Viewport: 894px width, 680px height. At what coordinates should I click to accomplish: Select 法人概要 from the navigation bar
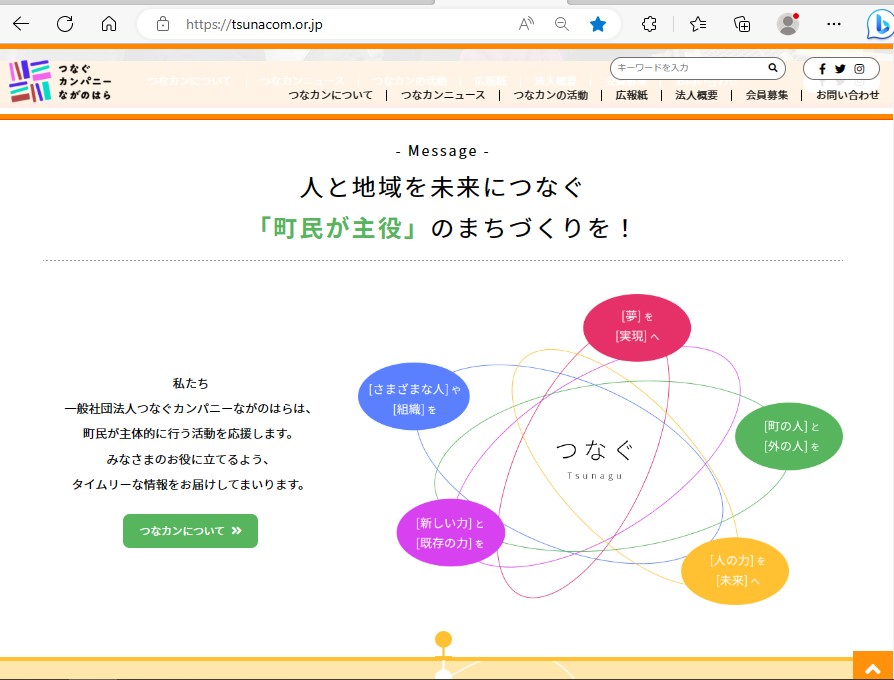click(x=692, y=95)
